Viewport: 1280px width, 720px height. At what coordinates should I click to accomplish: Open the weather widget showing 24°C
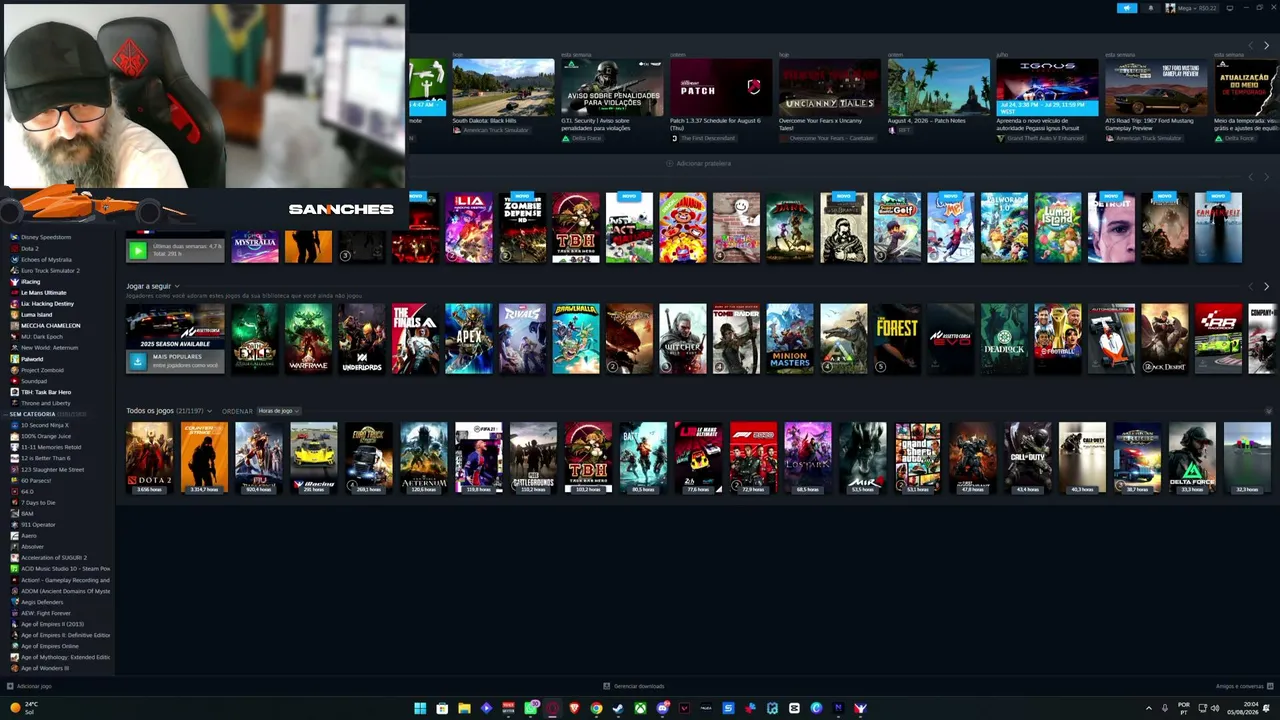click(x=24, y=708)
